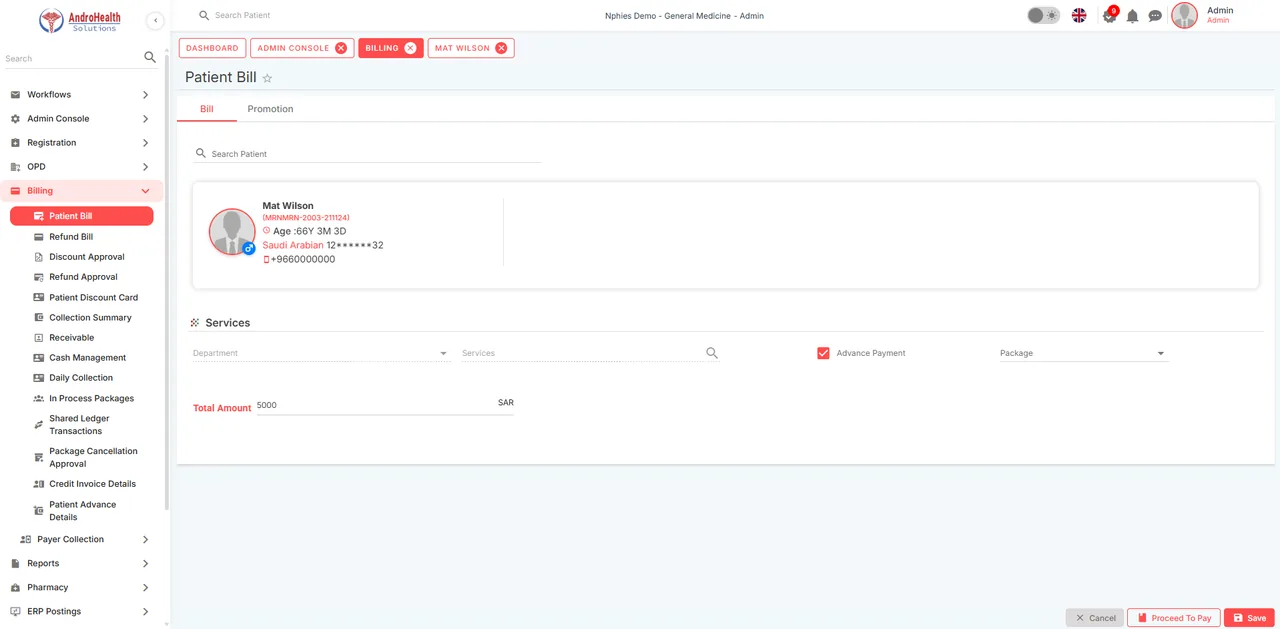Open the notifications badge icon with red counter
Viewport: 1280px width, 629px height.
click(1109, 15)
